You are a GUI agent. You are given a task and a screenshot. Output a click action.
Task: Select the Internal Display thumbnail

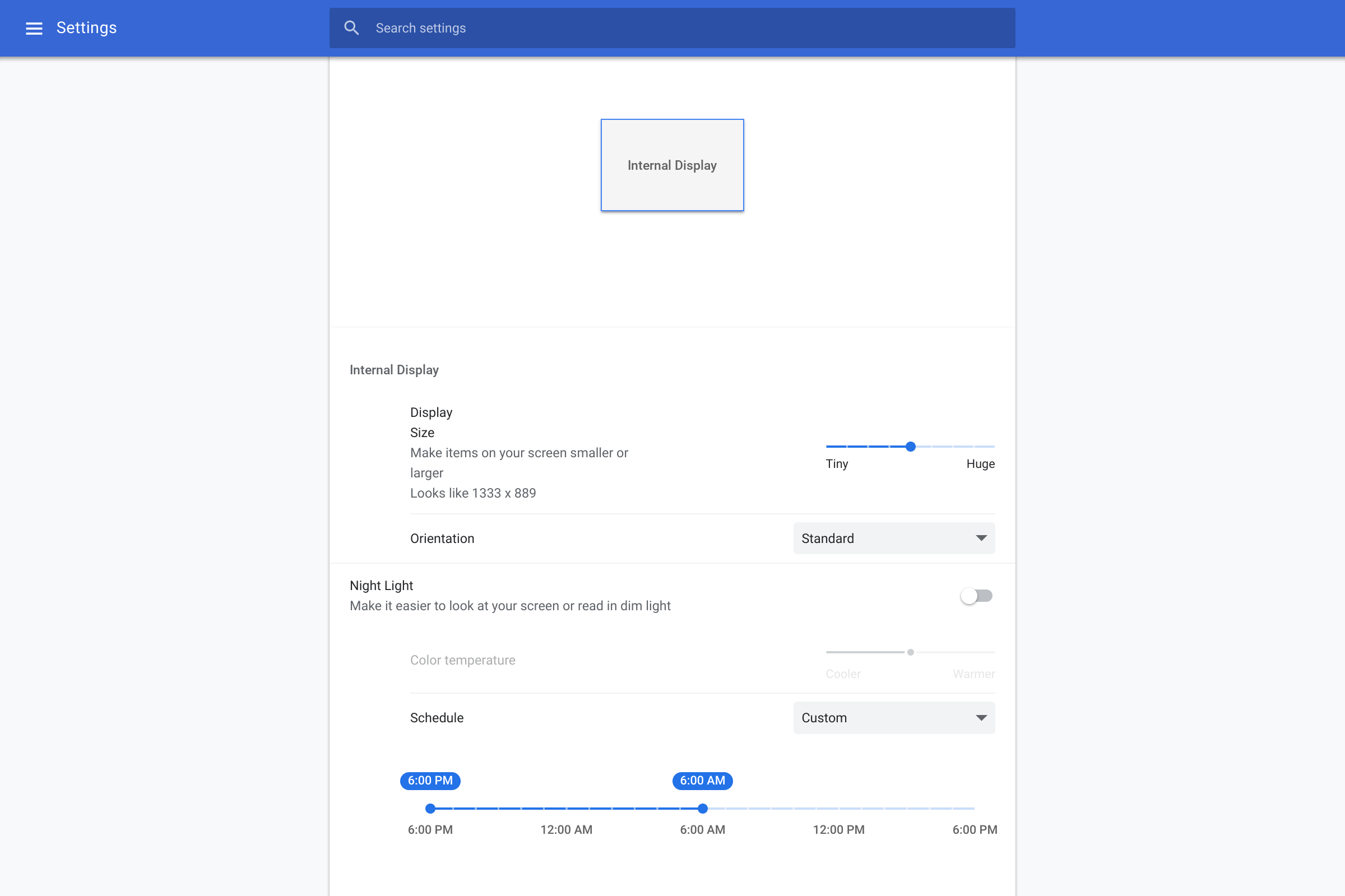672,165
